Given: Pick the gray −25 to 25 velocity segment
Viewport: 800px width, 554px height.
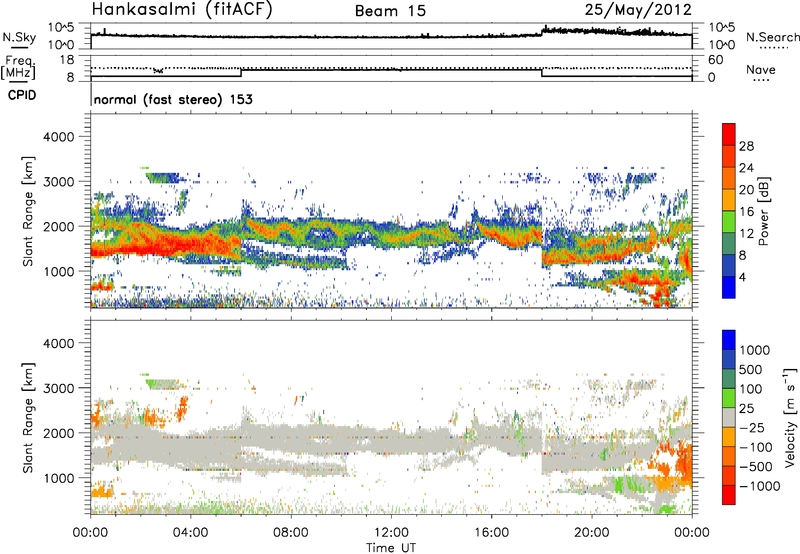Looking at the screenshot, I should coord(729,418).
